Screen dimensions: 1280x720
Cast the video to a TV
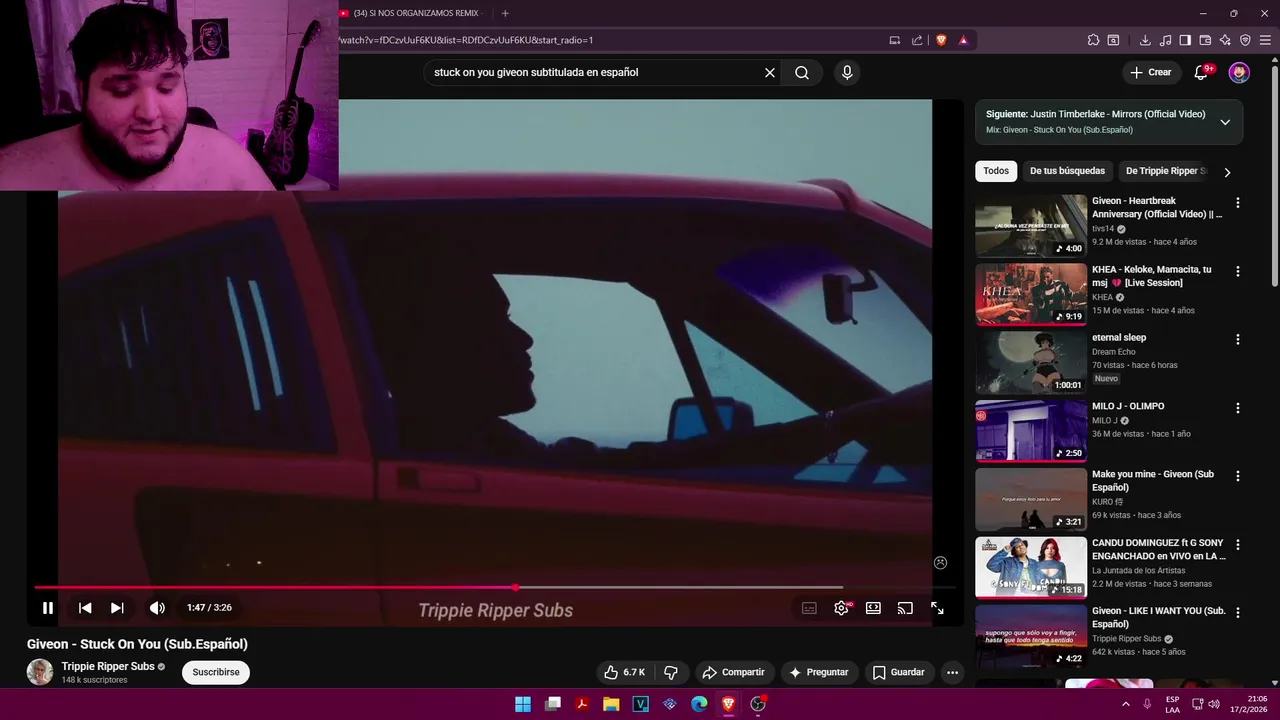coord(905,608)
